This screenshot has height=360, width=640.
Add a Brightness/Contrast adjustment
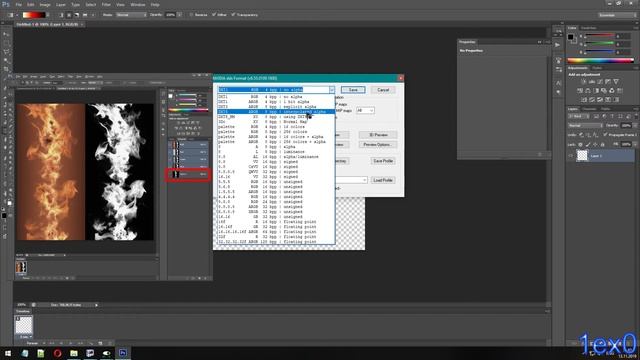pyautogui.click(x=584, y=82)
